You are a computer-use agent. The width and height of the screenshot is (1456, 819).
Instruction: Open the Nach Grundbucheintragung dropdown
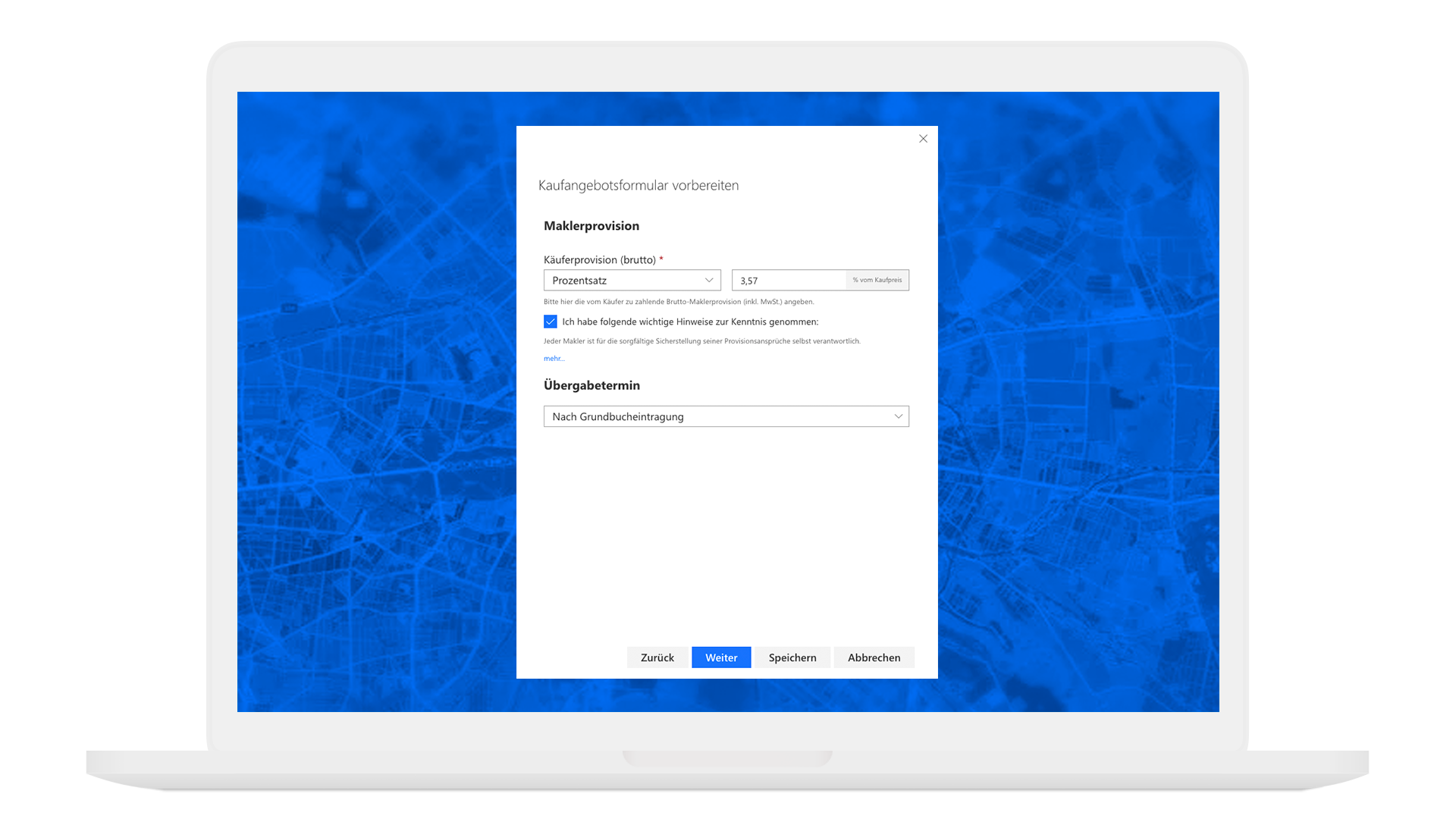pos(713,416)
